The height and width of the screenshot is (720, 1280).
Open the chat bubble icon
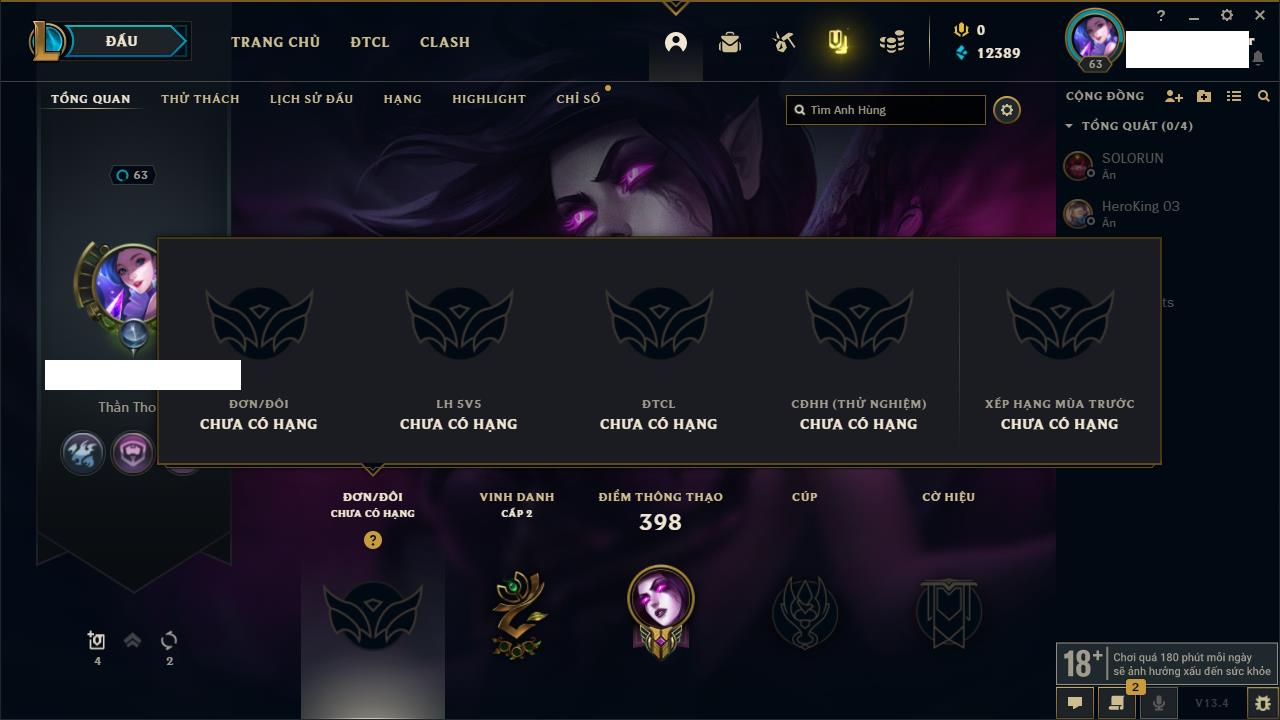1074,703
